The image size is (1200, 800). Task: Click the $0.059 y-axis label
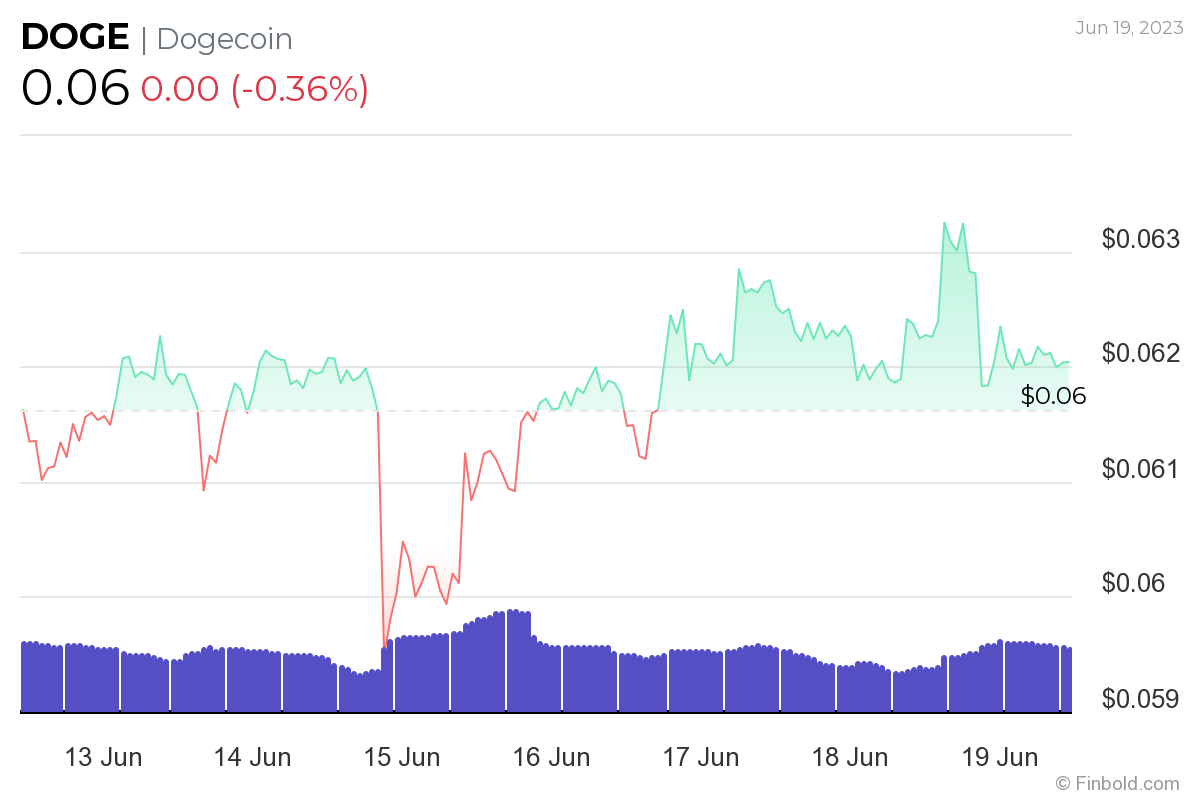(1141, 698)
